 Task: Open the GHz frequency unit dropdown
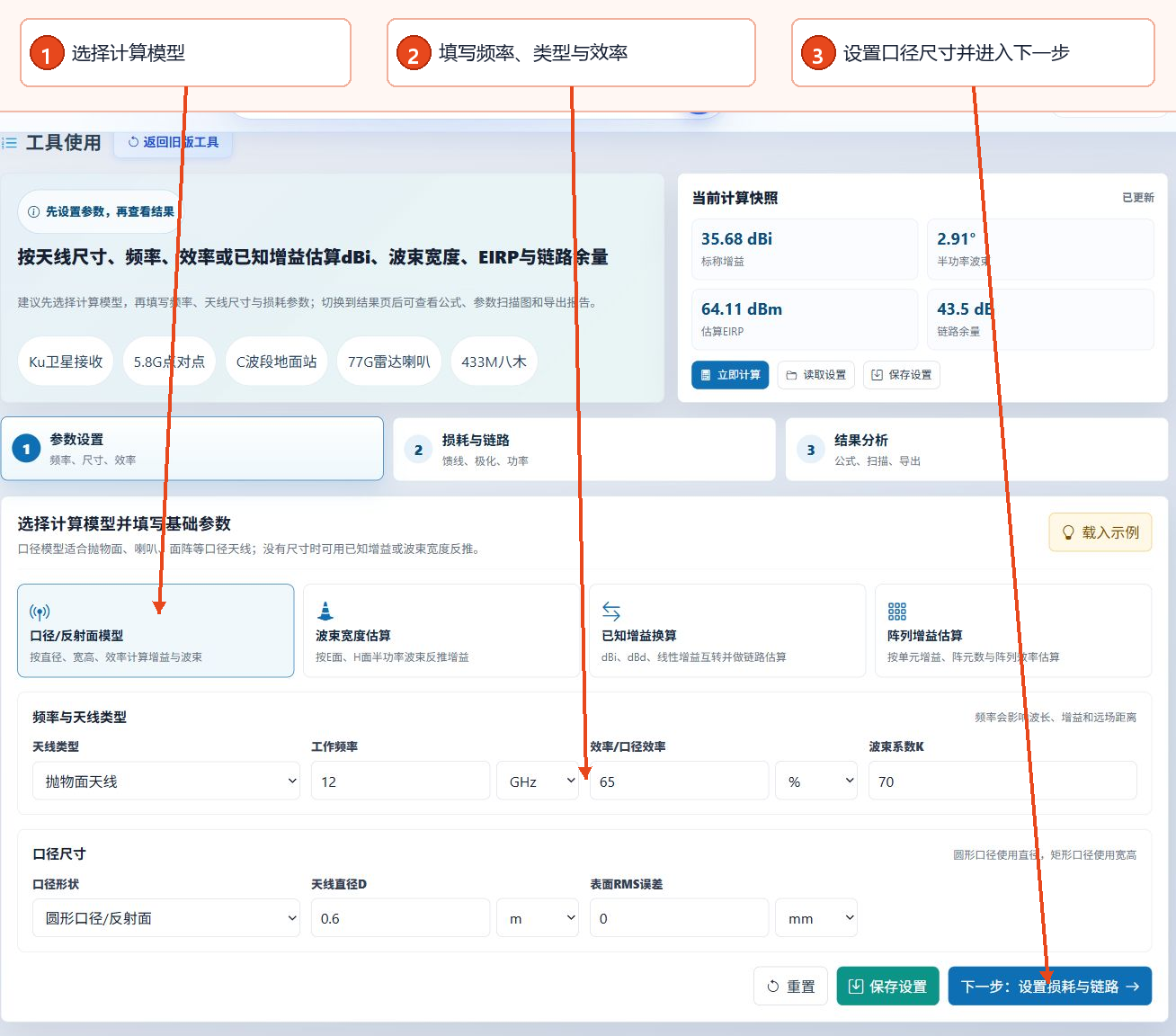pyautogui.click(x=538, y=781)
